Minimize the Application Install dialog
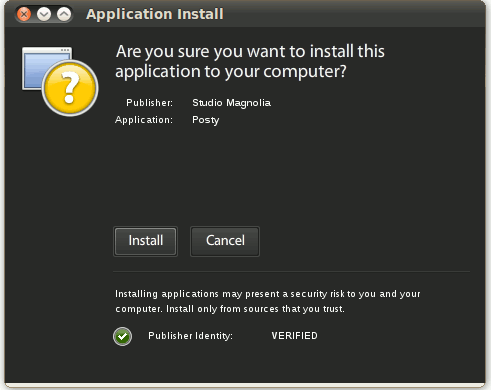 pyautogui.click(x=44, y=14)
